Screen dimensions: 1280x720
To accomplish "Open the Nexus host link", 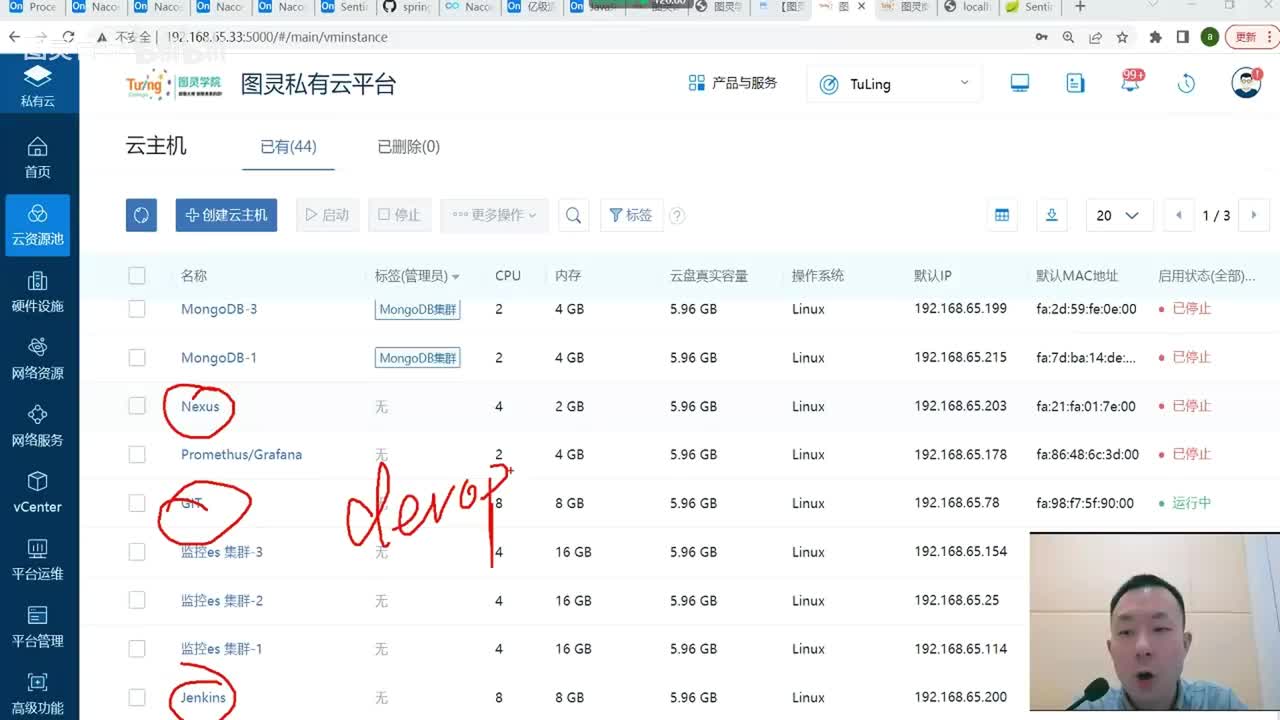I will coord(200,406).
